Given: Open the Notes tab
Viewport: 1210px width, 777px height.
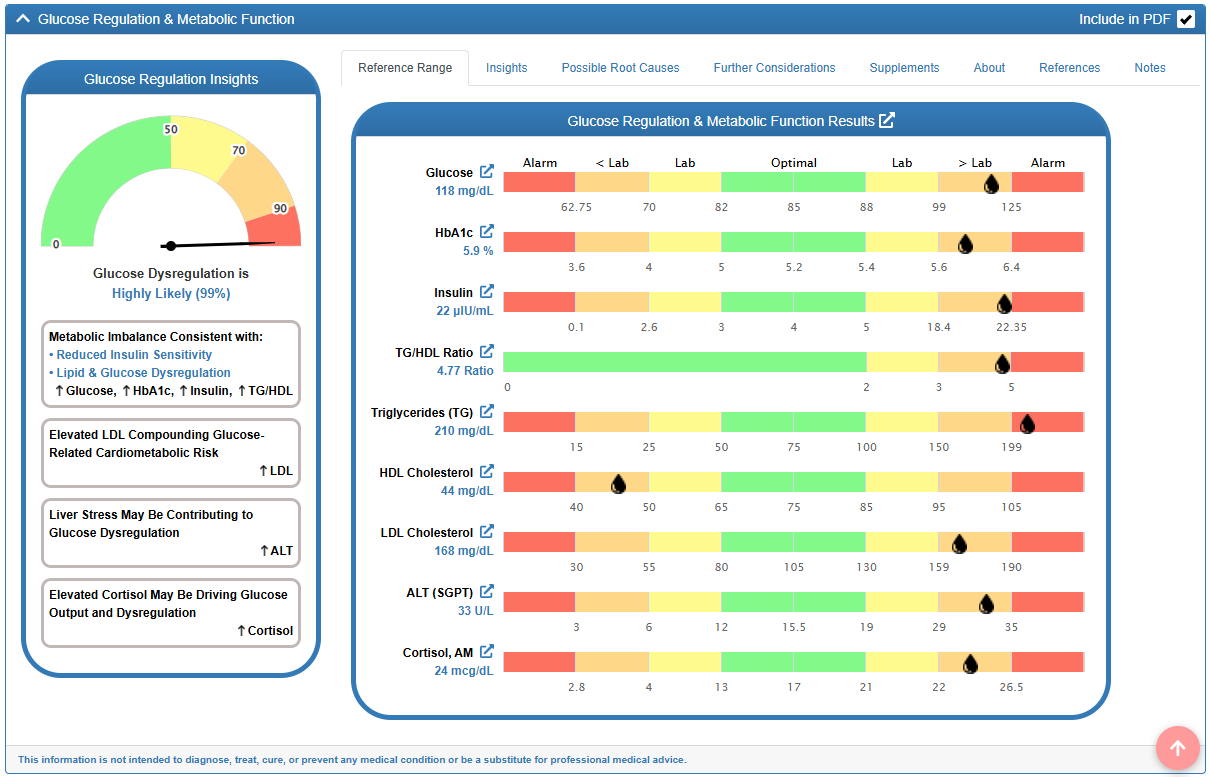Looking at the screenshot, I should tap(1150, 68).
